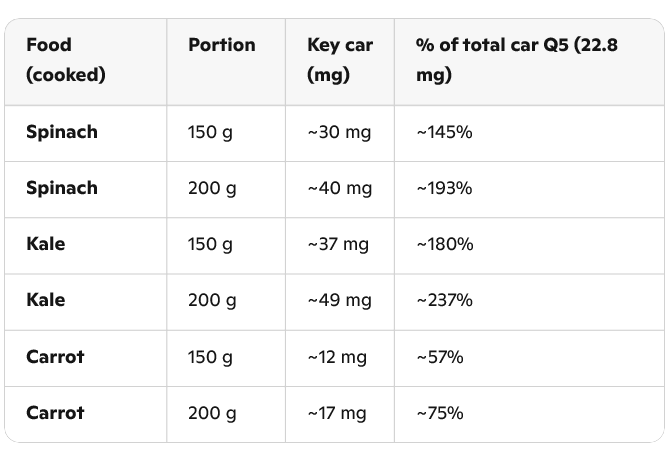Click the ~49 mg value cell
670x460 pixels.
coord(339,300)
